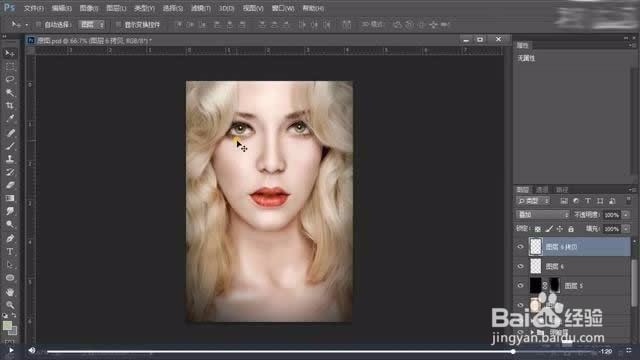640x360 pixels.
Task: Select the Lasso tool
Action: (x=10, y=79)
